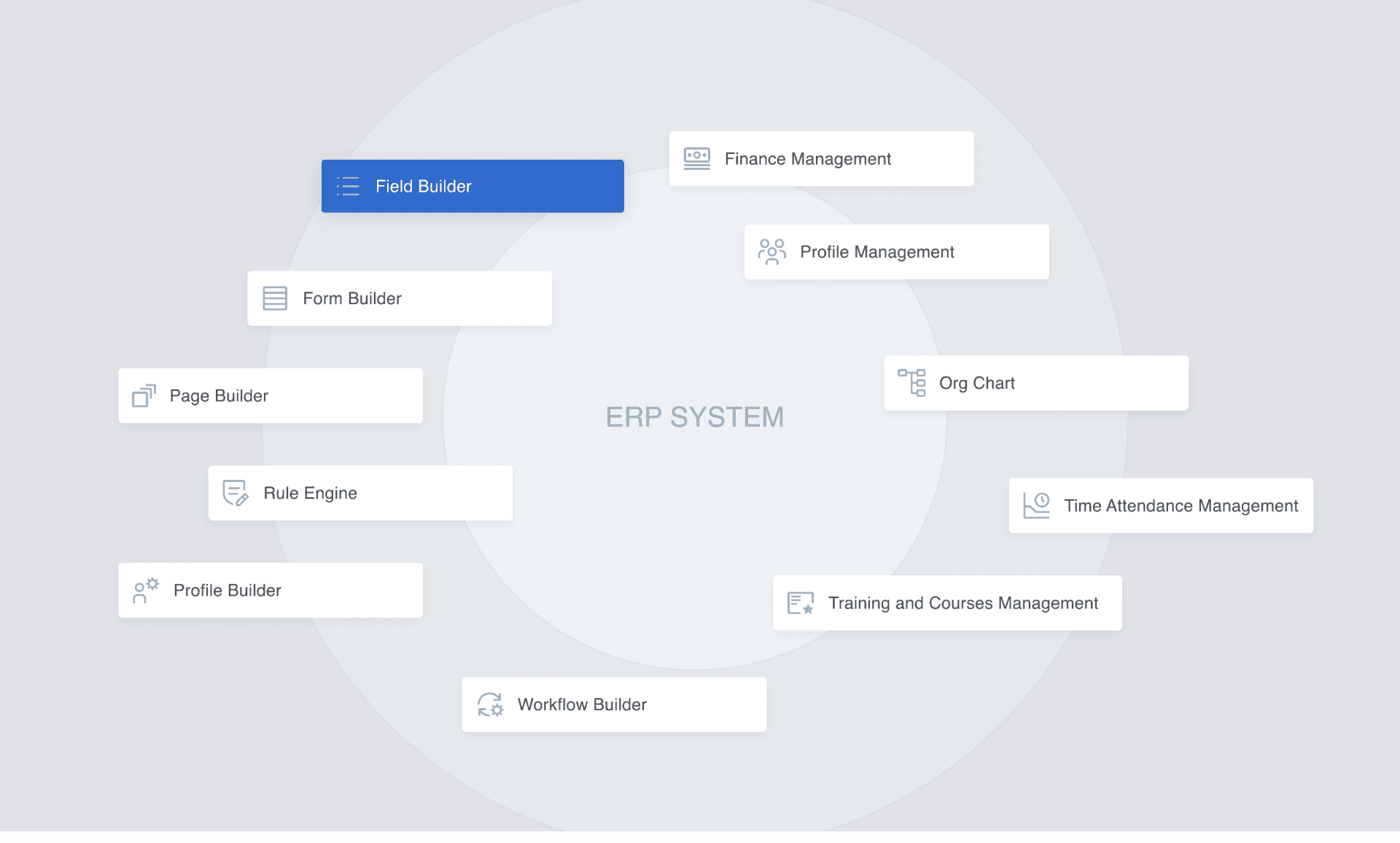Viewport: 1400px width, 843px height.
Task: Select the Finance Management card icon
Action: [696, 158]
